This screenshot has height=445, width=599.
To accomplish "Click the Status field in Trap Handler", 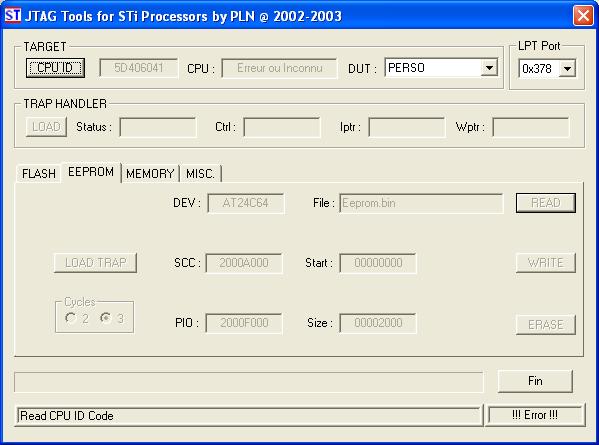I will (158, 127).
